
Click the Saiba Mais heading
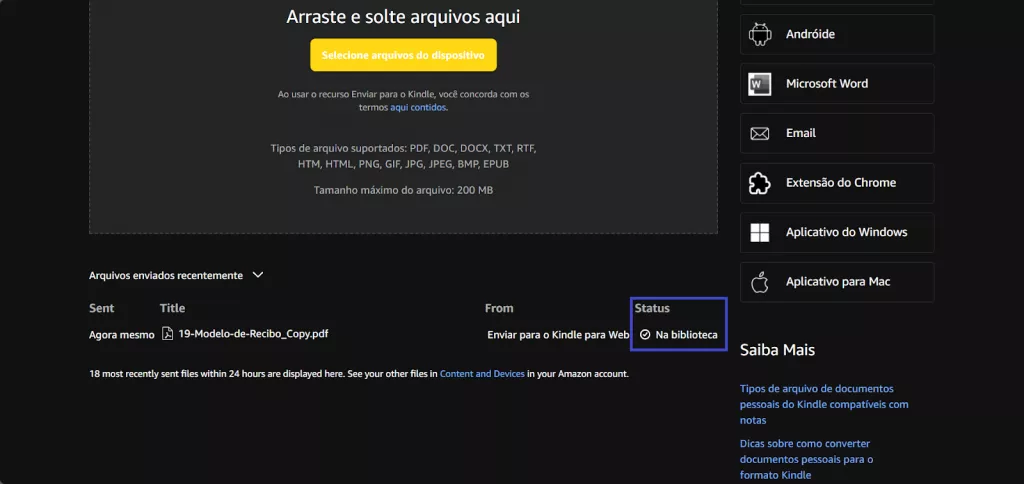(777, 350)
